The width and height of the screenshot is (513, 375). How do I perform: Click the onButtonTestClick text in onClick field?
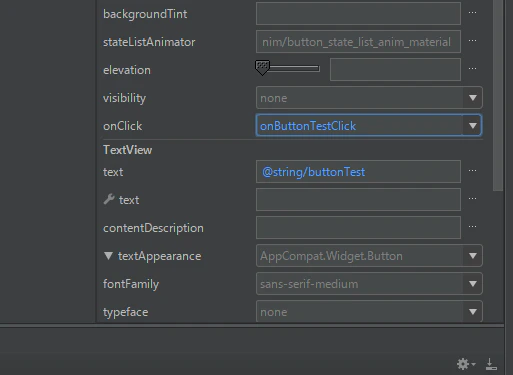[x=308, y=126]
